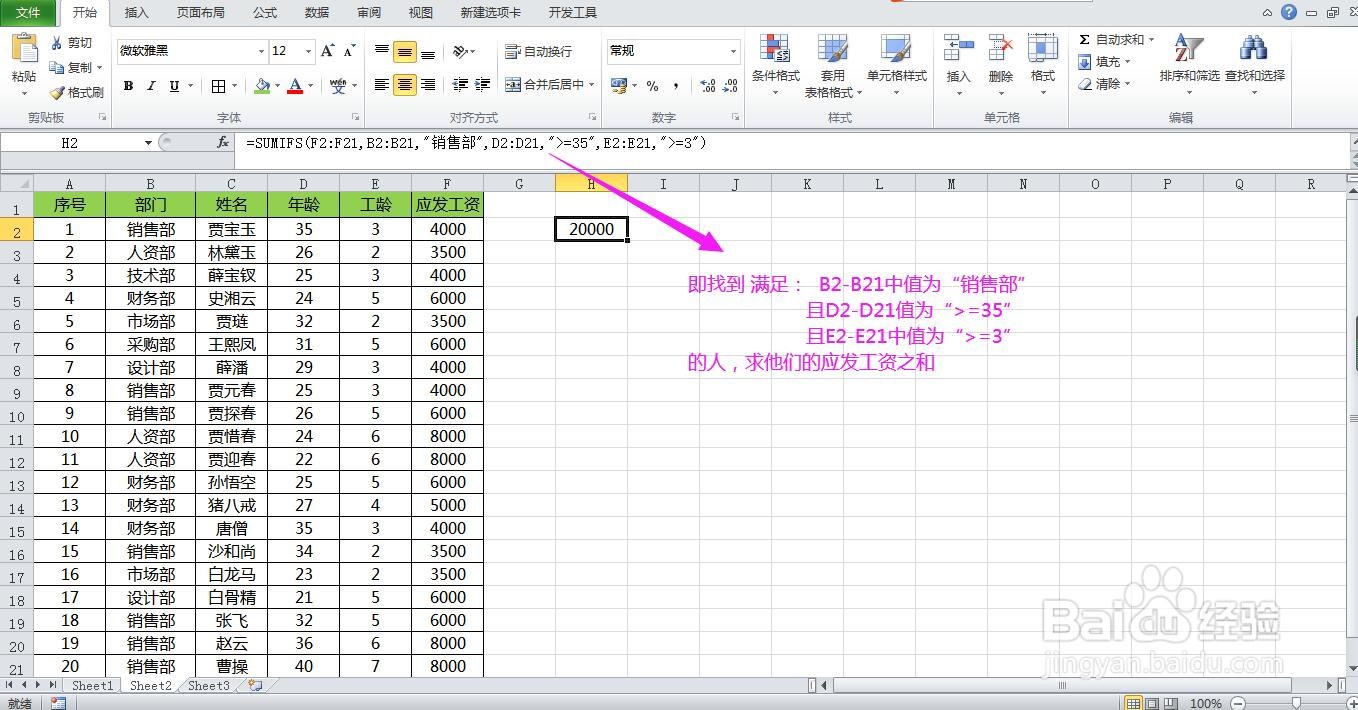Screen dimensions: 1358x710
Task: Click the increase indent icon
Action: pos(483,85)
